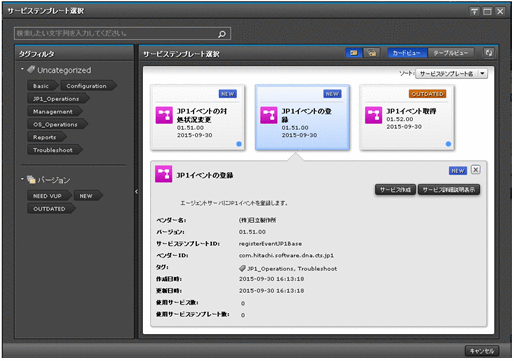Click the pink icon on JP1イベントの登録 card
The image size is (514, 361).
pos(269,115)
